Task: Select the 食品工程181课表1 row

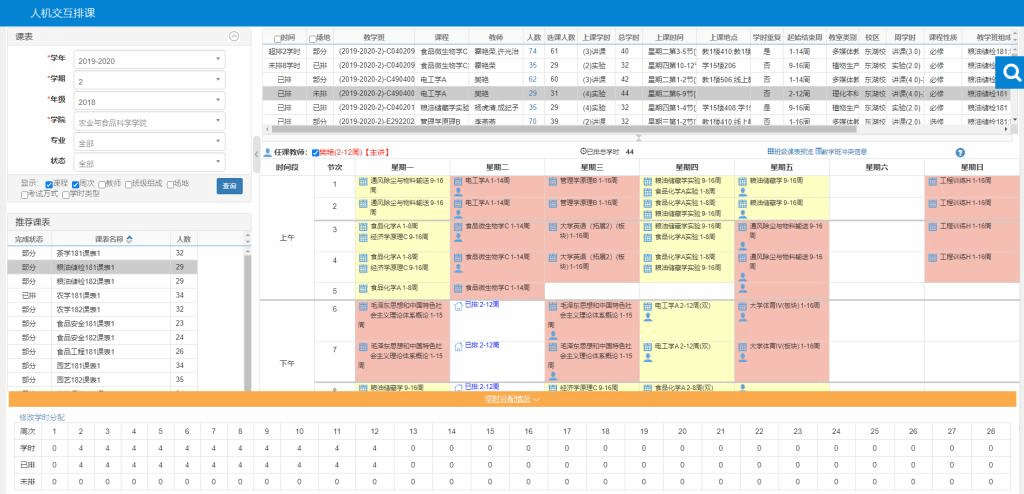Action: coord(102,352)
